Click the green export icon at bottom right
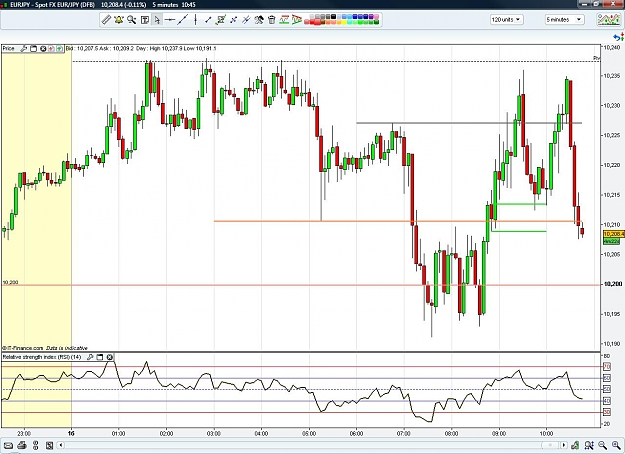Image resolution: width=625 pixels, height=454 pixels. coord(575,445)
